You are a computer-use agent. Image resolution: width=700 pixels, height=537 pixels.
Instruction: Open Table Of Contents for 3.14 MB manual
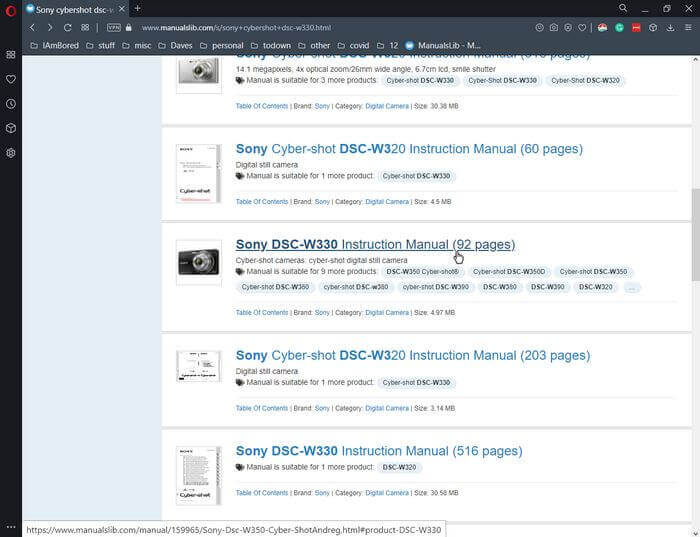coord(262,408)
